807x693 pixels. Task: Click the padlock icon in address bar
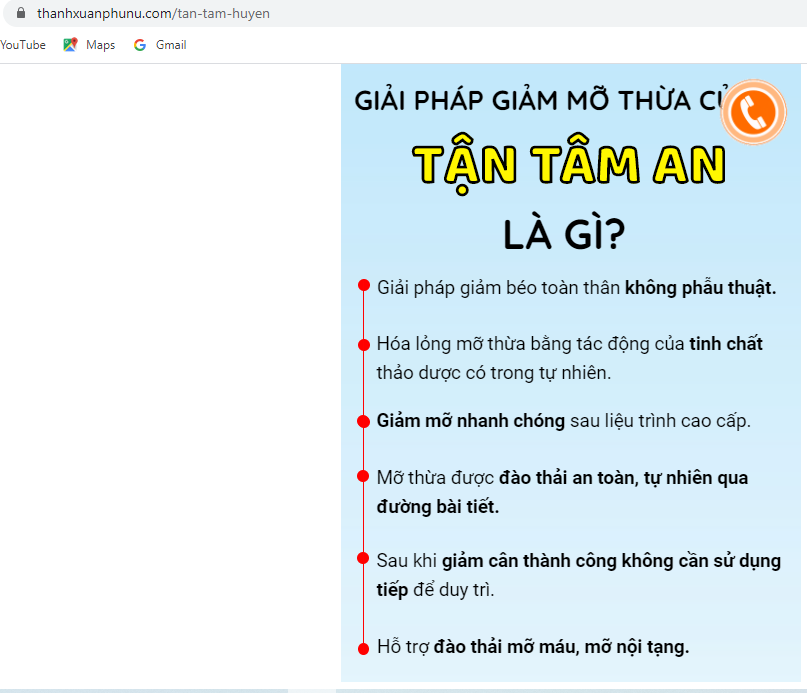click(x=22, y=13)
